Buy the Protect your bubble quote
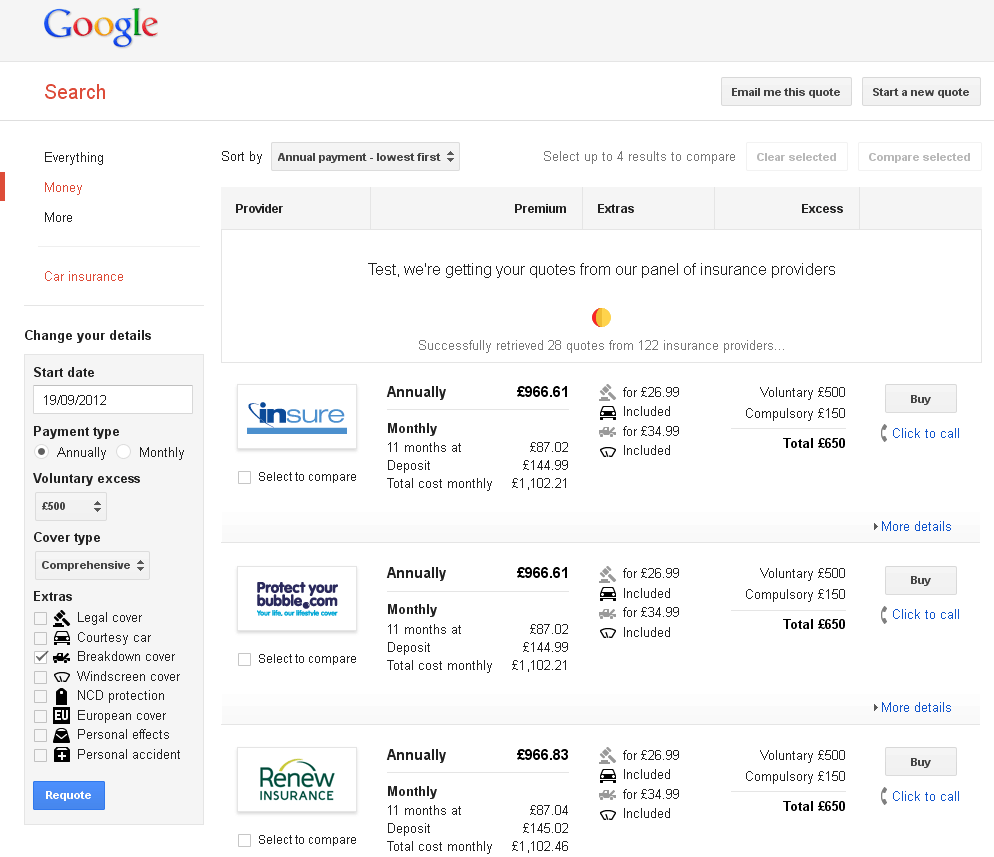 click(920, 580)
